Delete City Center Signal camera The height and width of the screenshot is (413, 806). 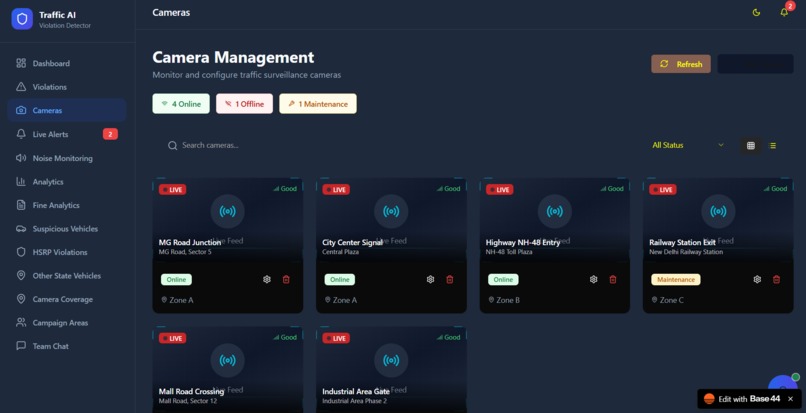coord(450,279)
